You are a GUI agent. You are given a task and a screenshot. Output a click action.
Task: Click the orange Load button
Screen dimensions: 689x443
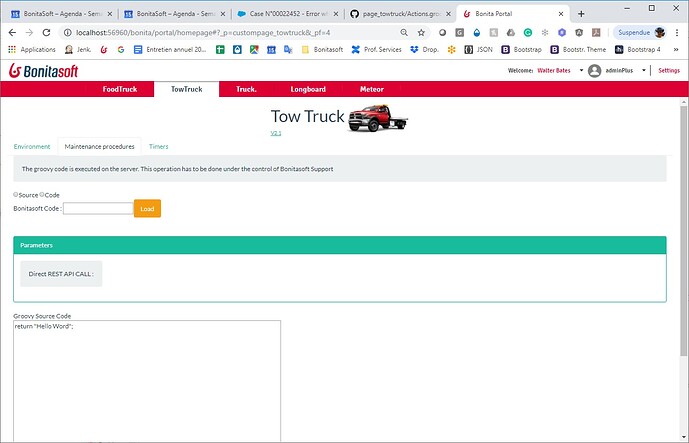147,208
